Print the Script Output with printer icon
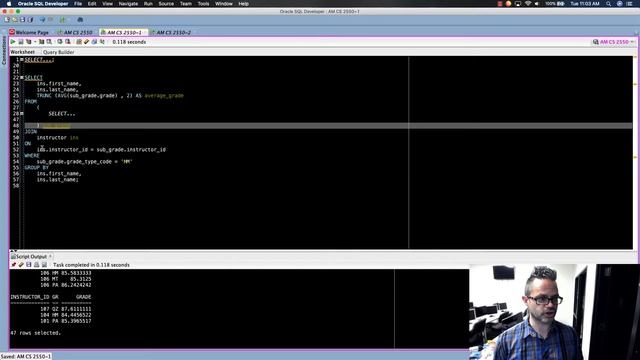640x360 pixels. point(36,265)
